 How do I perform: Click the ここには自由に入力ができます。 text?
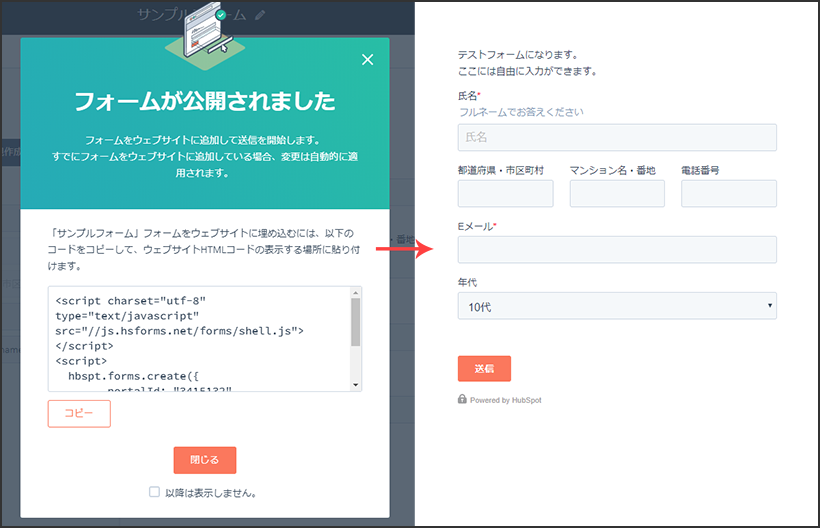pos(528,71)
